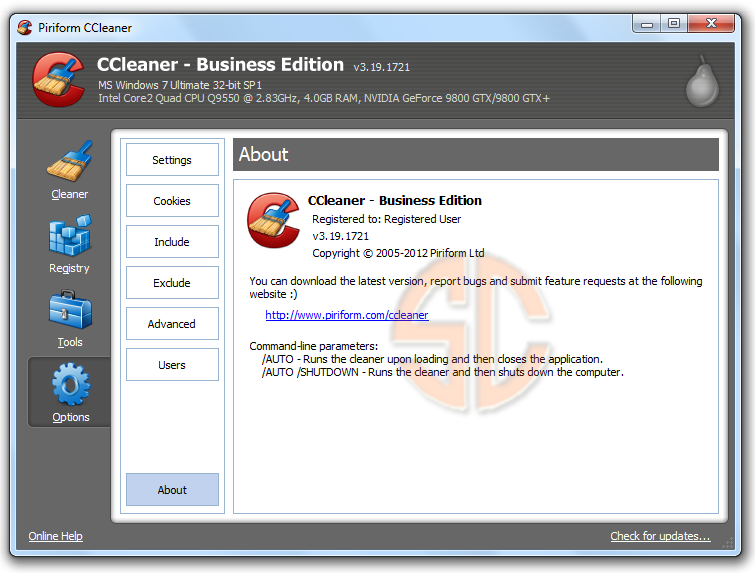
Task: Visit the piriform.com/ccleaner link
Action: (347, 315)
